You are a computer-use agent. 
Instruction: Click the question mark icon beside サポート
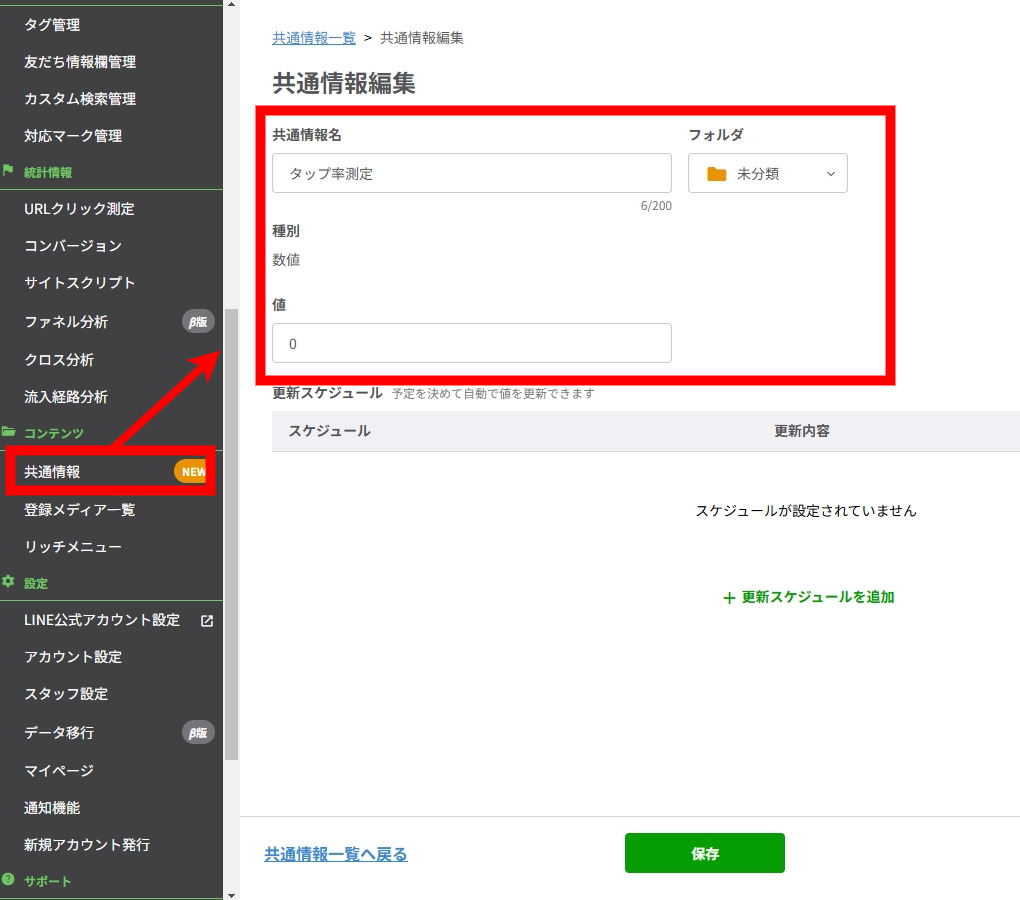coord(9,880)
